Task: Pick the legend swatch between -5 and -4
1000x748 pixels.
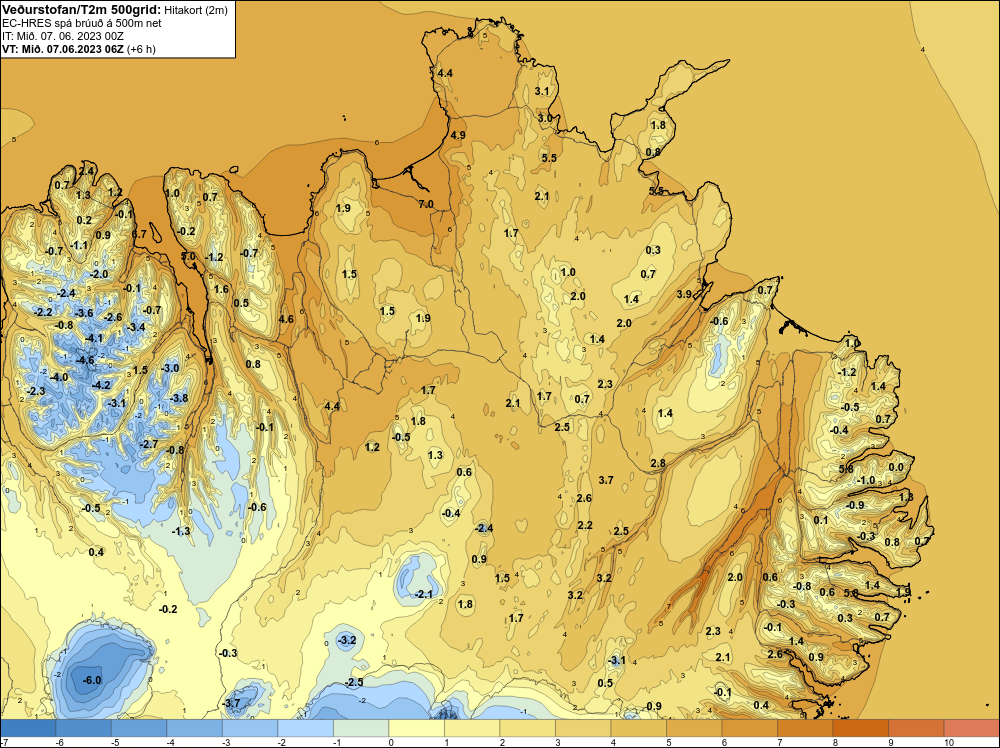Action: click(139, 728)
